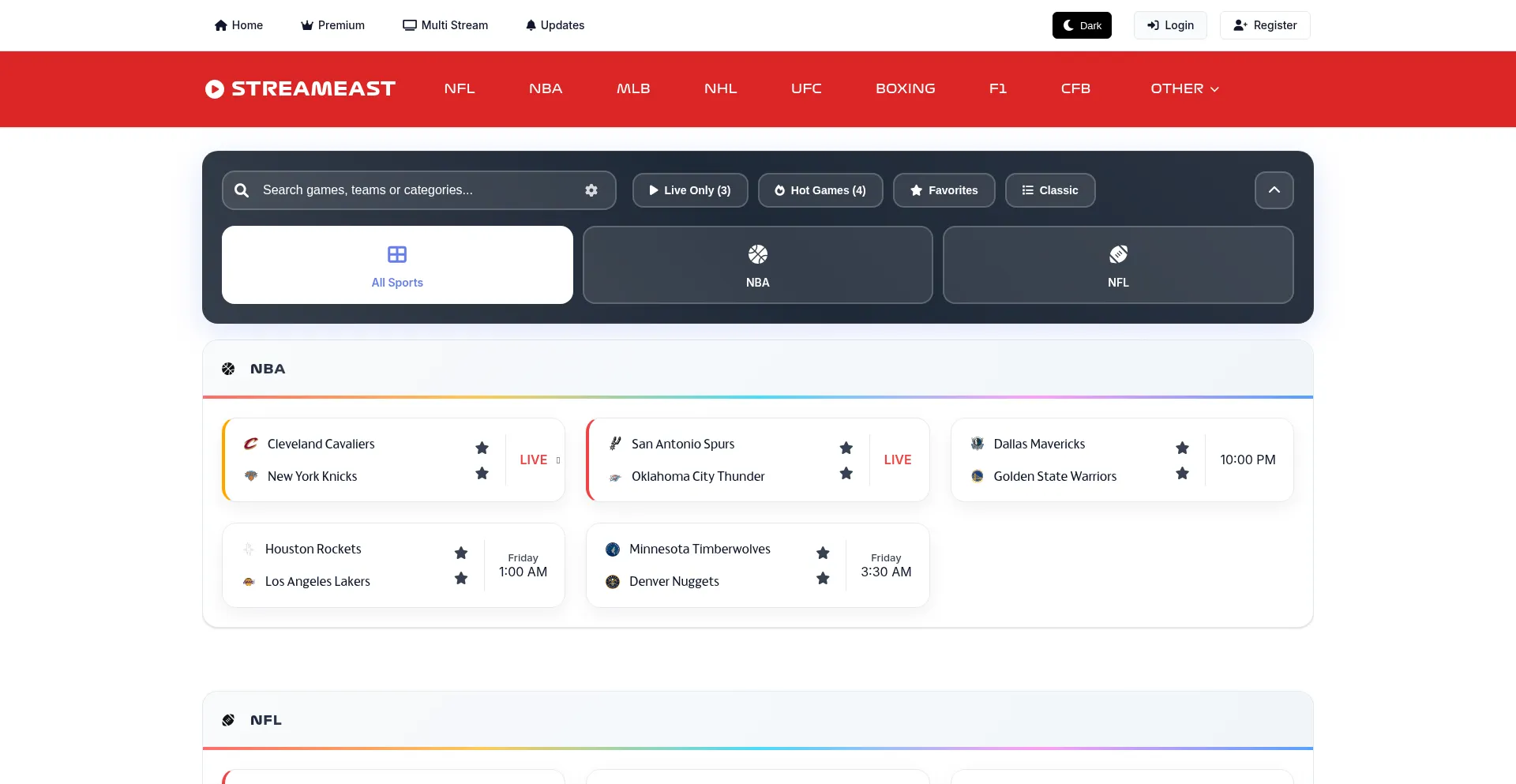Open the Updates page
This screenshot has width=1516, height=784.
[555, 25]
